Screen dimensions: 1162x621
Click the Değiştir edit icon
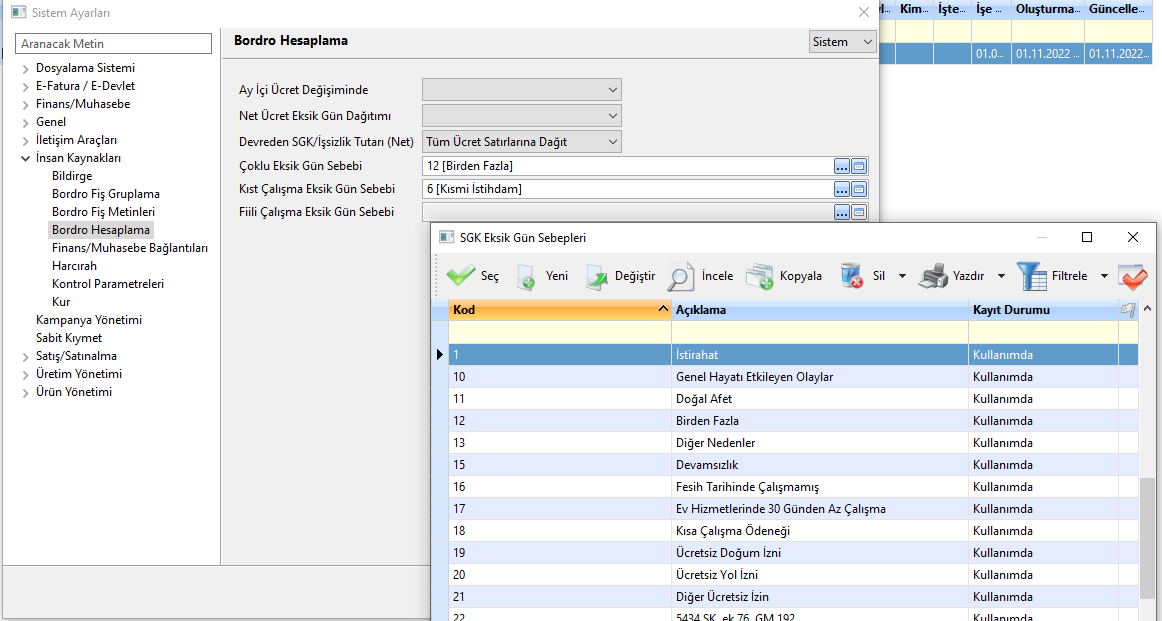596,276
